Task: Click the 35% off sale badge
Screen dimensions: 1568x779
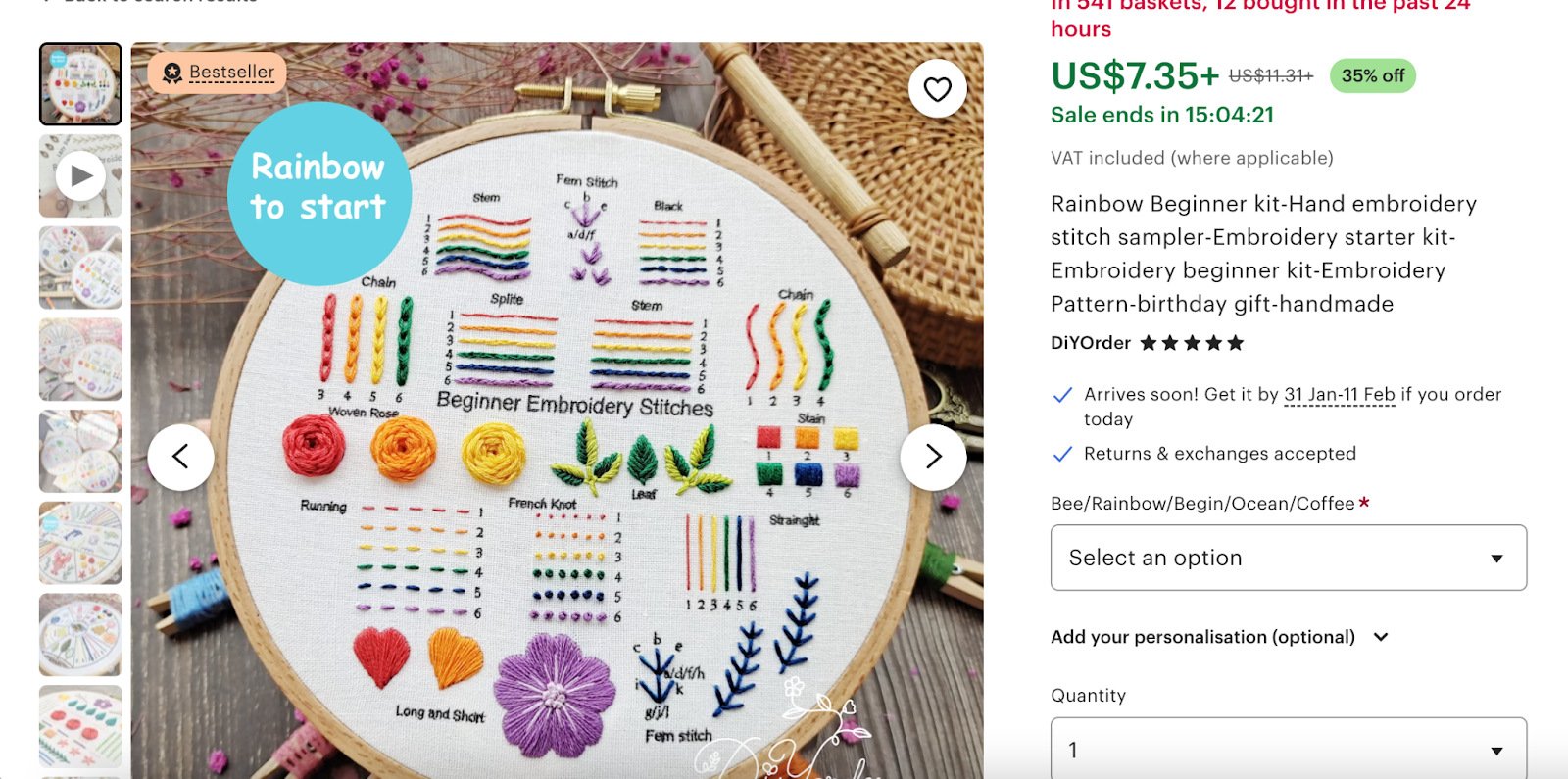Action: tap(1372, 75)
